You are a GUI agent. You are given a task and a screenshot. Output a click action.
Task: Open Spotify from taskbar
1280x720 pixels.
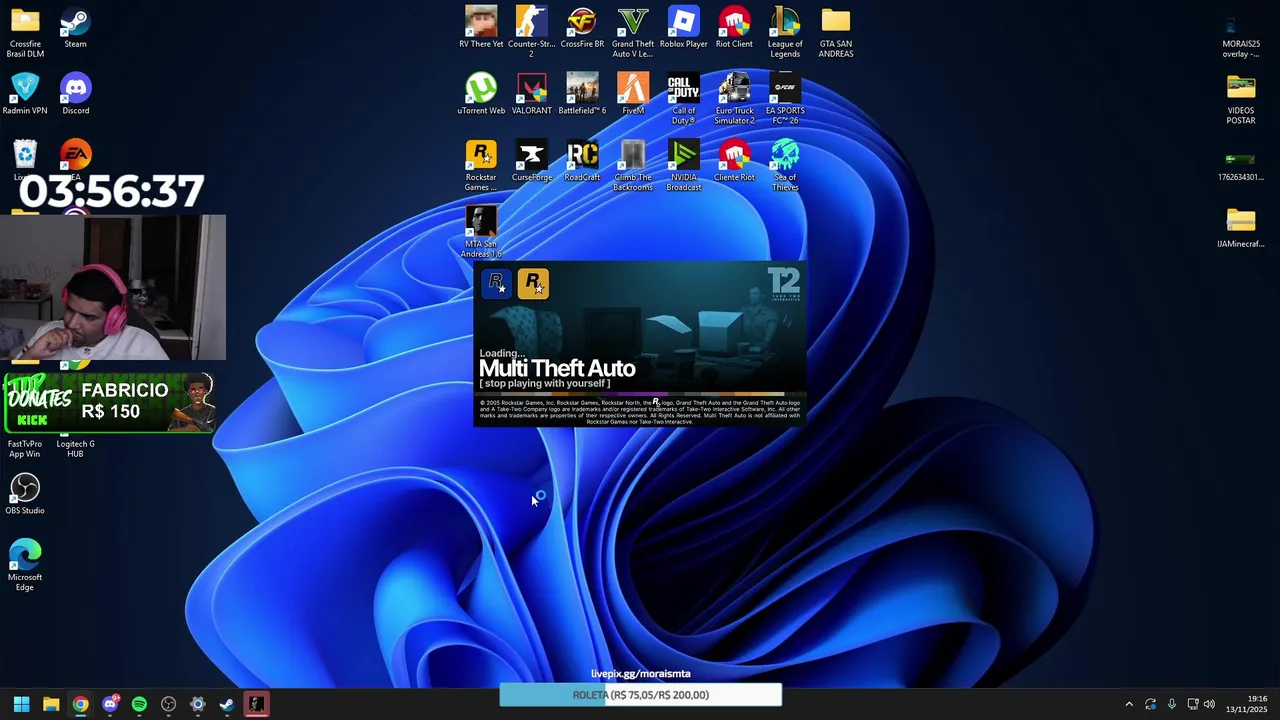click(139, 704)
